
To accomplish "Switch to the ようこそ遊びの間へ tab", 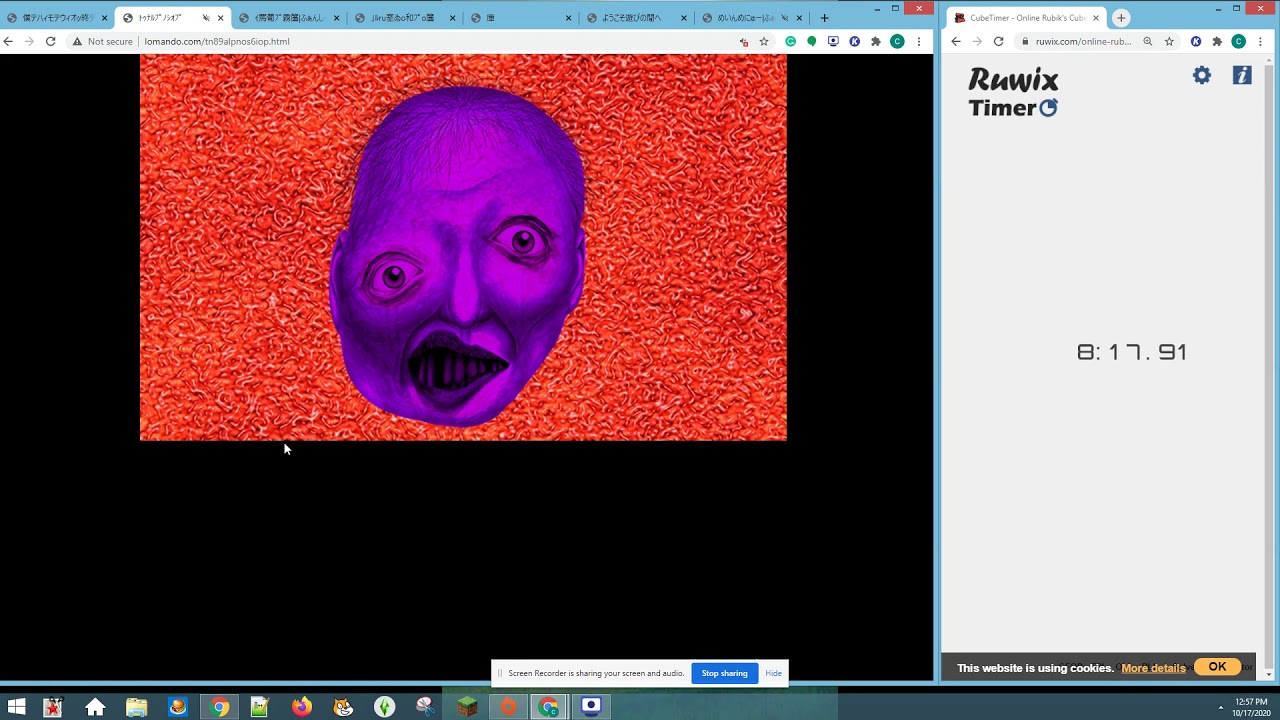I will (x=637, y=18).
